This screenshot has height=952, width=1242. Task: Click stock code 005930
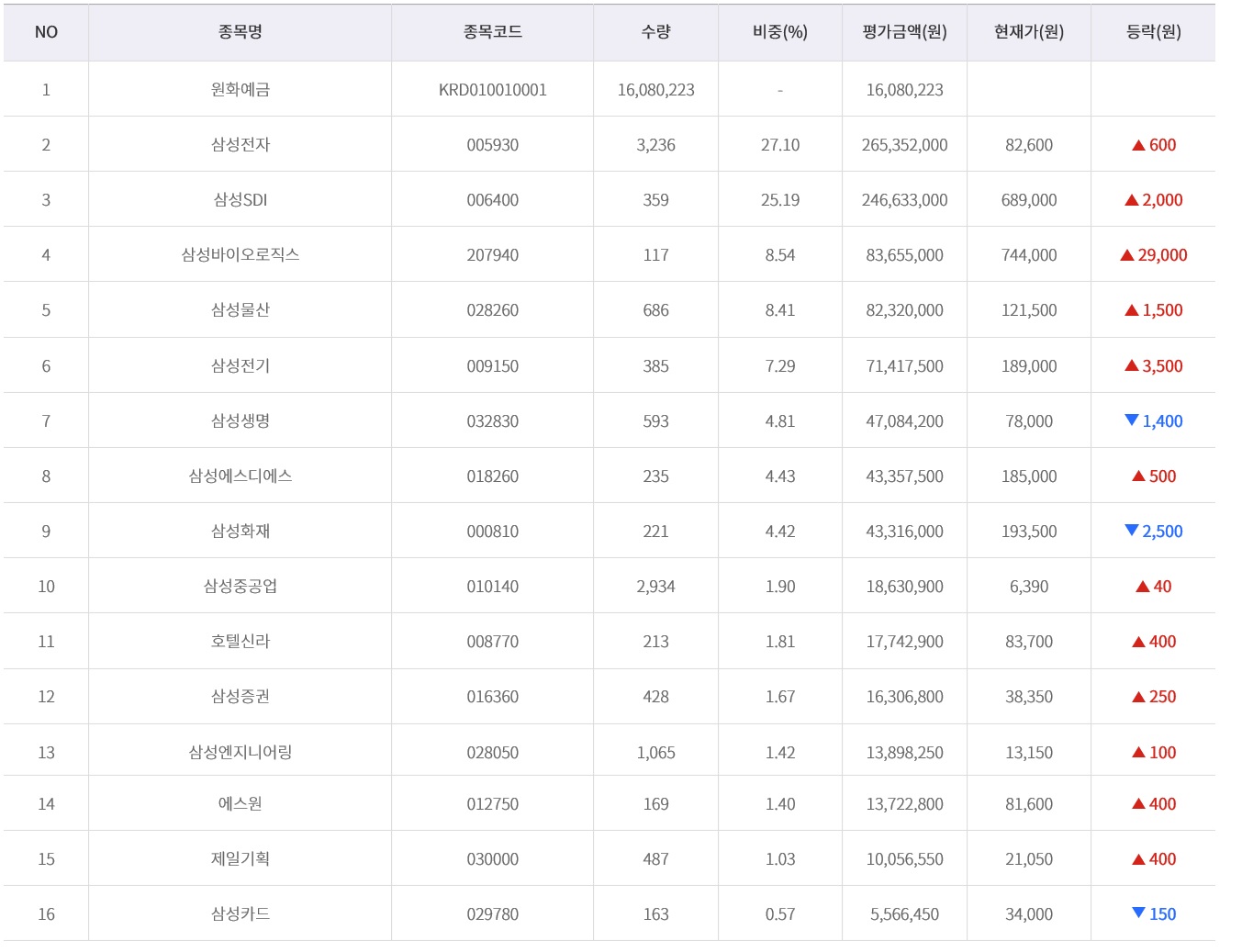tap(492, 145)
